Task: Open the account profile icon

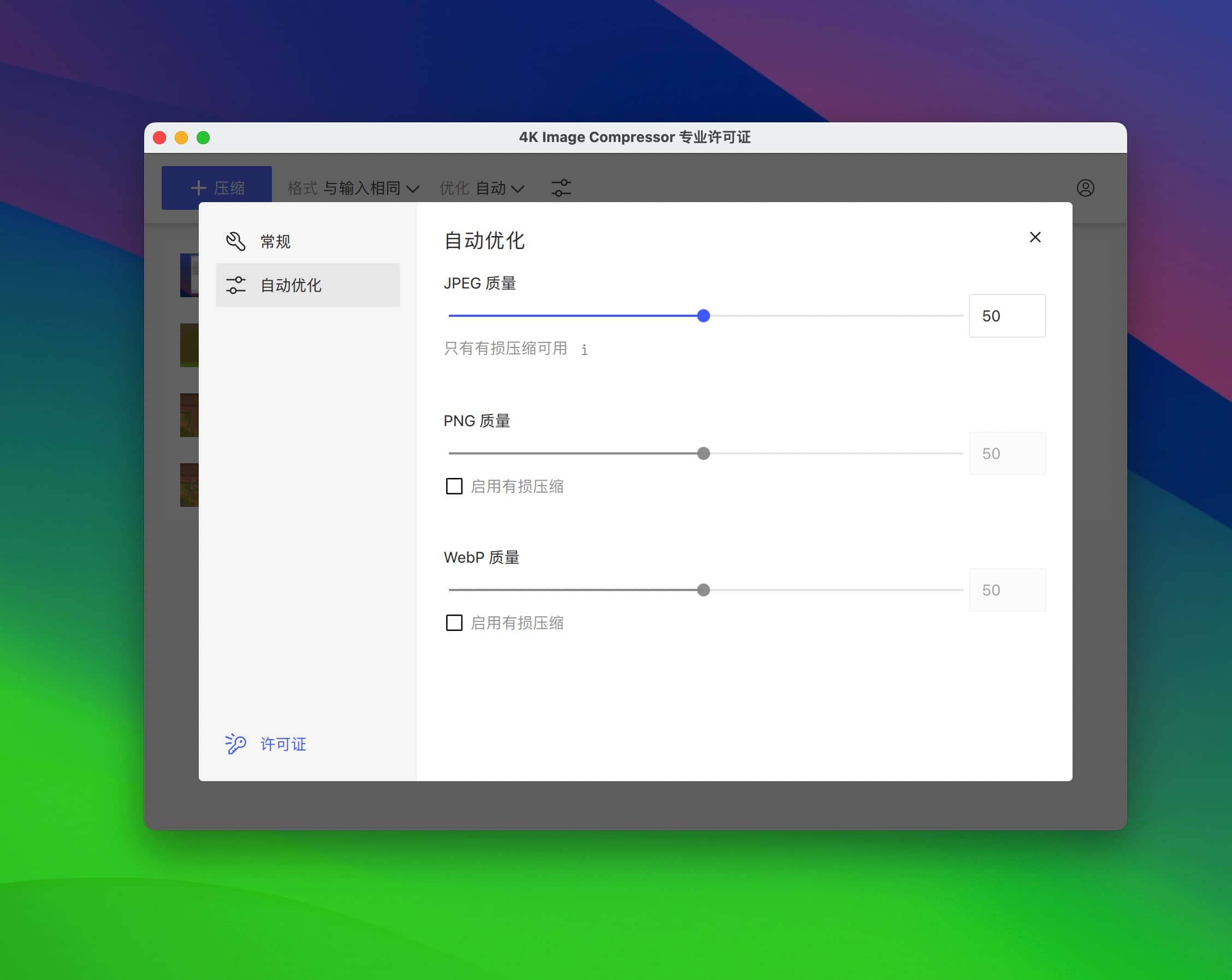Action: (1085, 188)
